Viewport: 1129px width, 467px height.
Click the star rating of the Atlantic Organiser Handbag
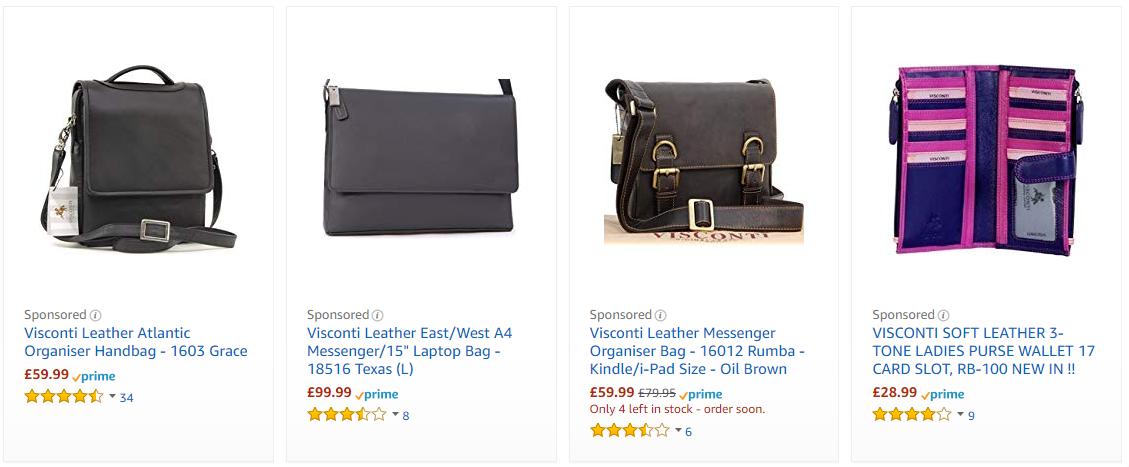click(63, 396)
